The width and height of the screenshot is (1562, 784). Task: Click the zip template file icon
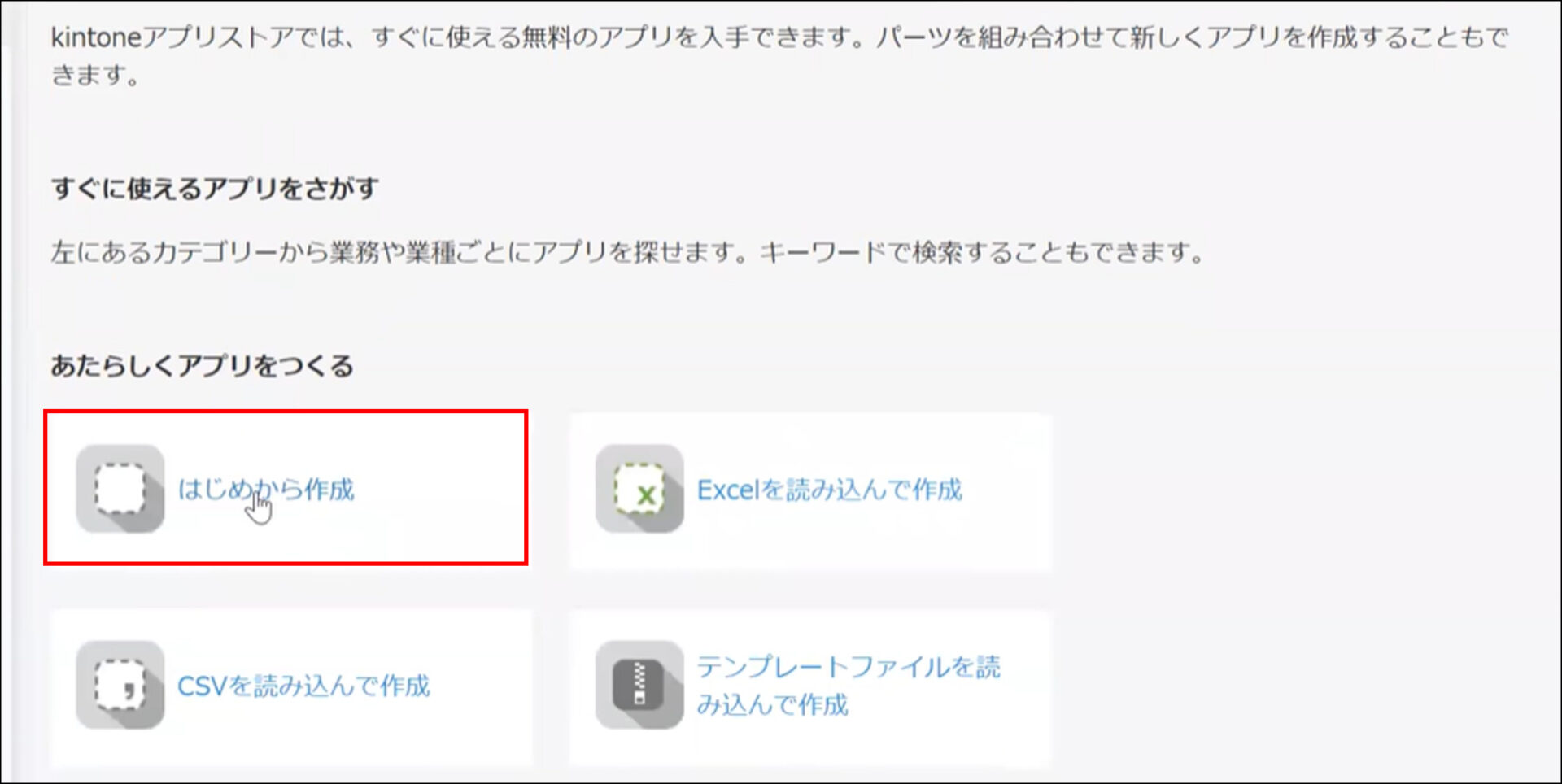pyautogui.click(x=639, y=685)
